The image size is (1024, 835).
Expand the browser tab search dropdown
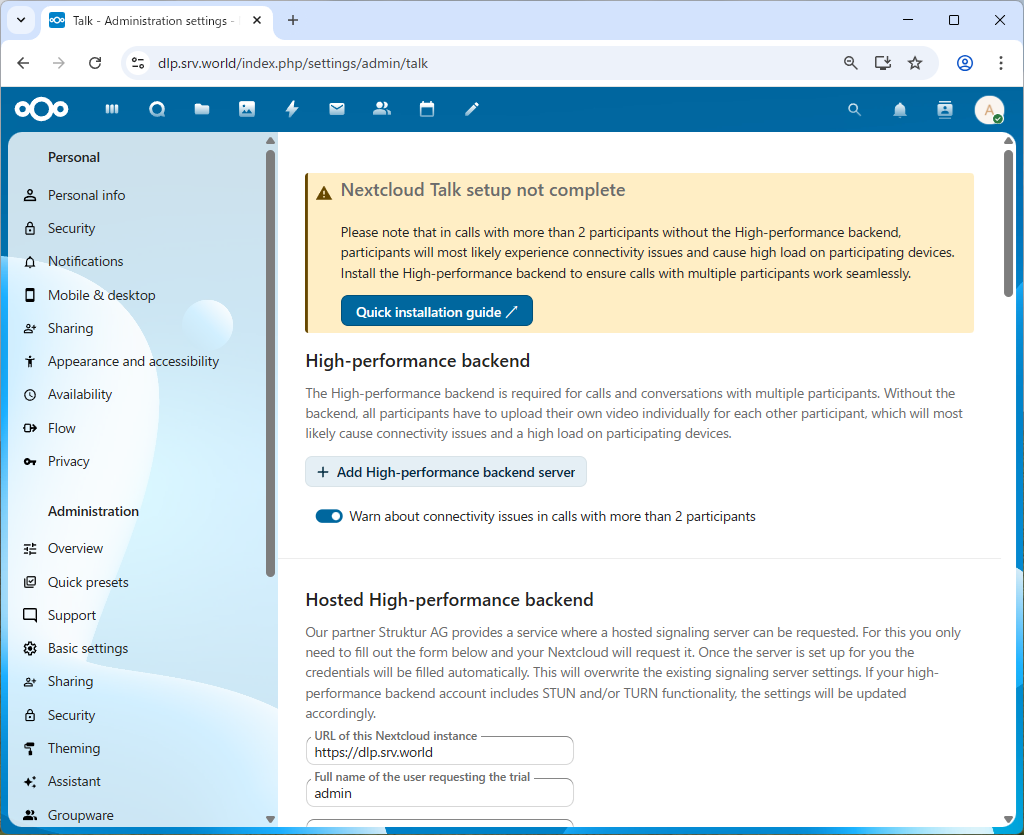click(x=21, y=20)
